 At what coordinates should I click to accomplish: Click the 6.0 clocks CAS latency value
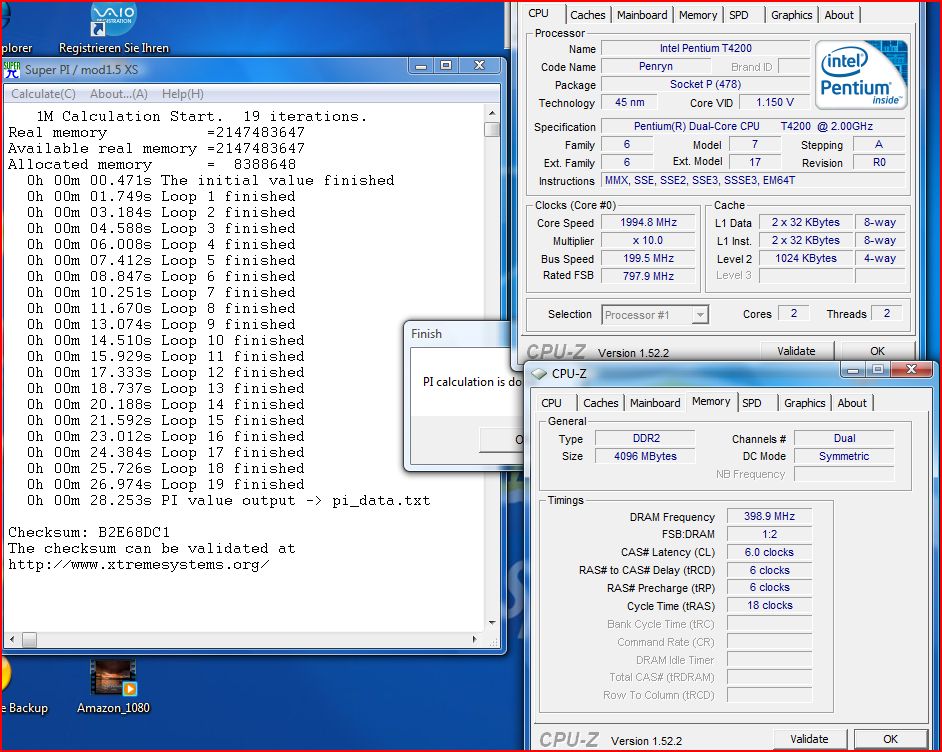(769, 552)
